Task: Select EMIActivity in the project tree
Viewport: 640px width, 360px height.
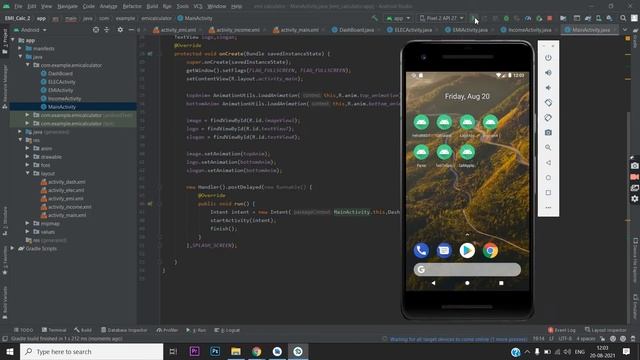Action: (60, 90)
